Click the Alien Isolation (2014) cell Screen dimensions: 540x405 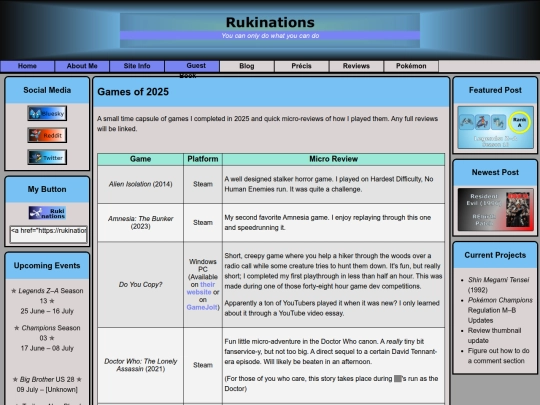point(141,184)
